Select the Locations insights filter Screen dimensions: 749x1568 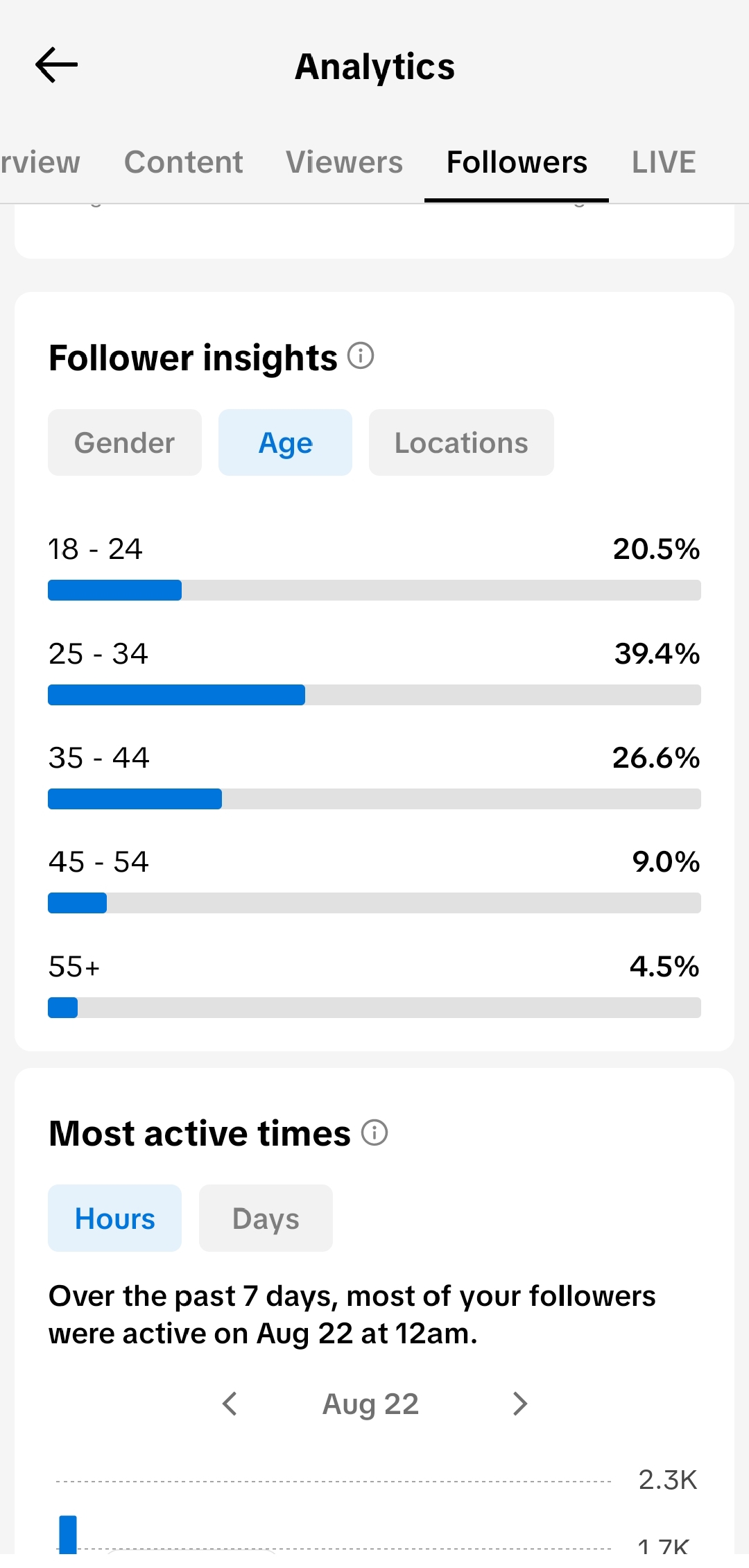point(461,442)
